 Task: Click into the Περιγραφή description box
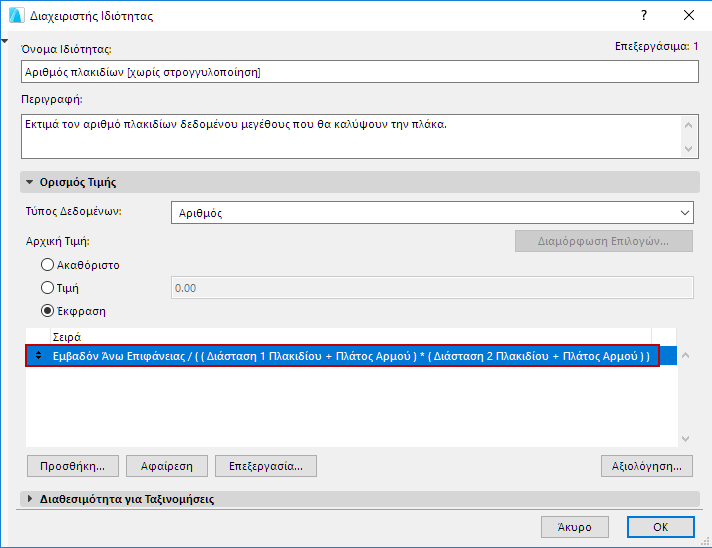(350, 135)
